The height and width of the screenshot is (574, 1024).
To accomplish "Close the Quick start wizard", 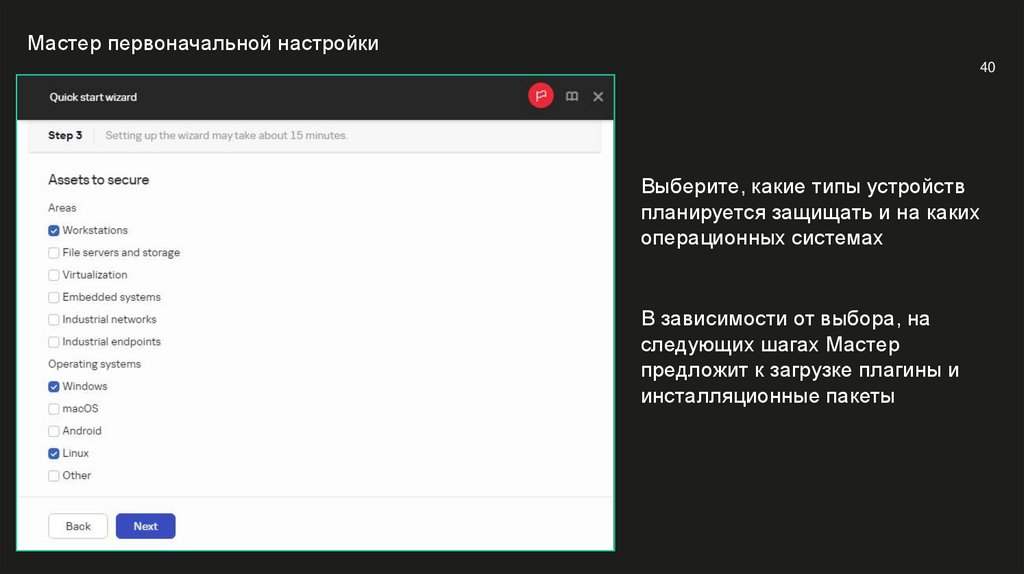I will [598, 97].
